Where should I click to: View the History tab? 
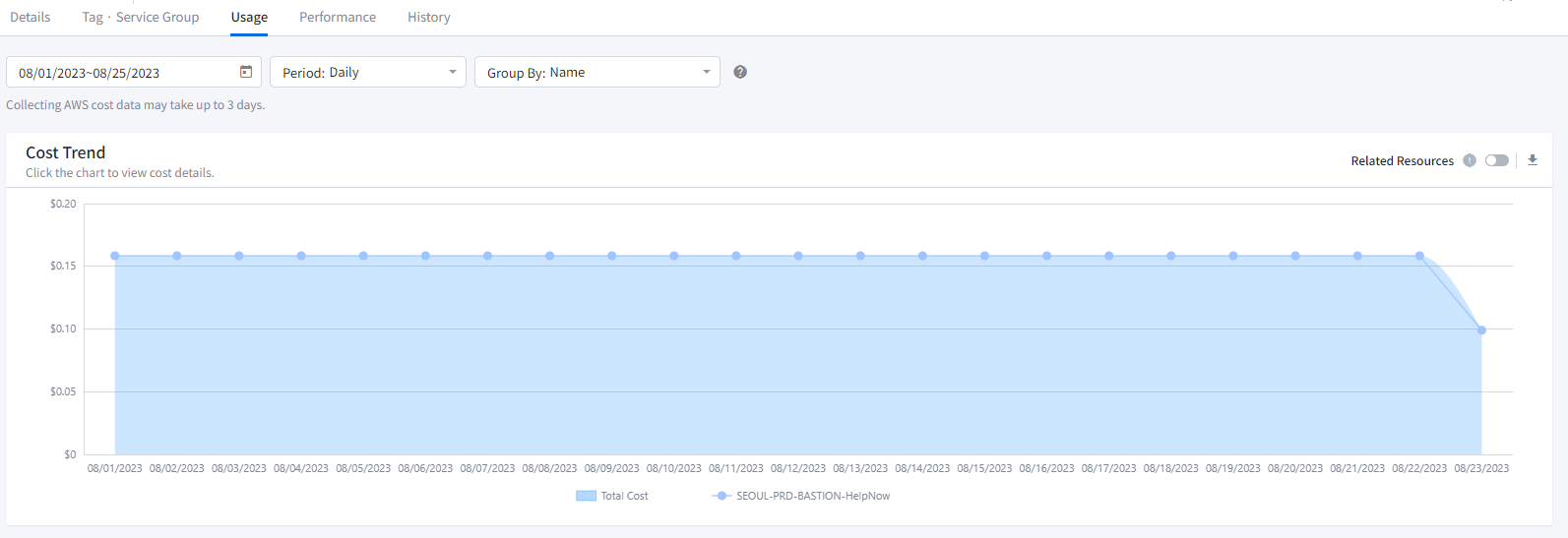429,17
